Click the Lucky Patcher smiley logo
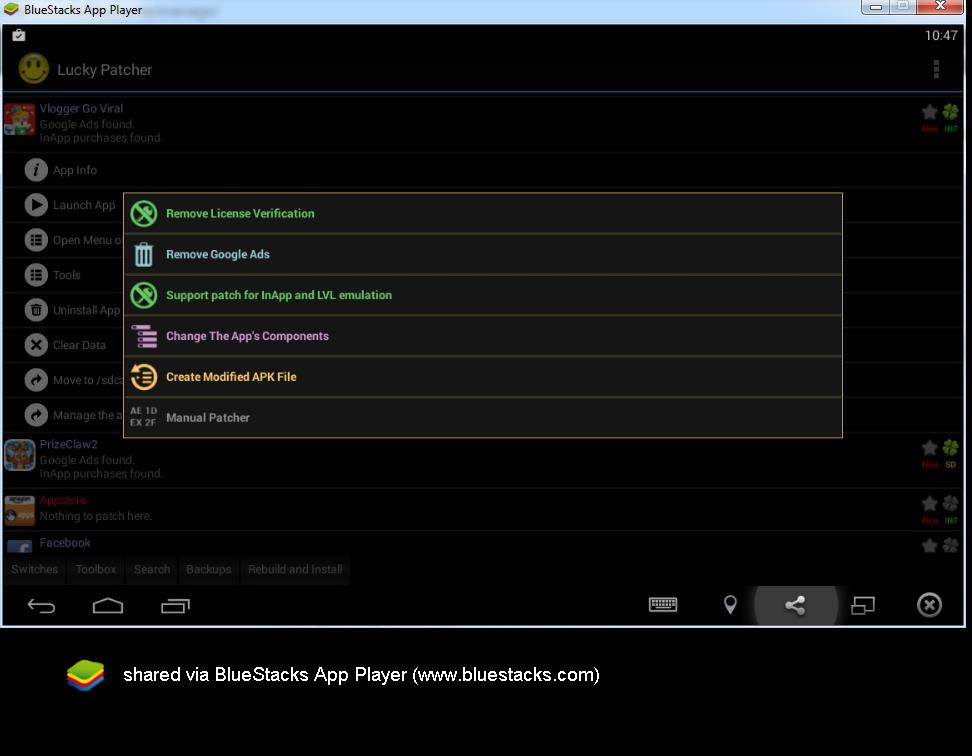 point(33,69)
